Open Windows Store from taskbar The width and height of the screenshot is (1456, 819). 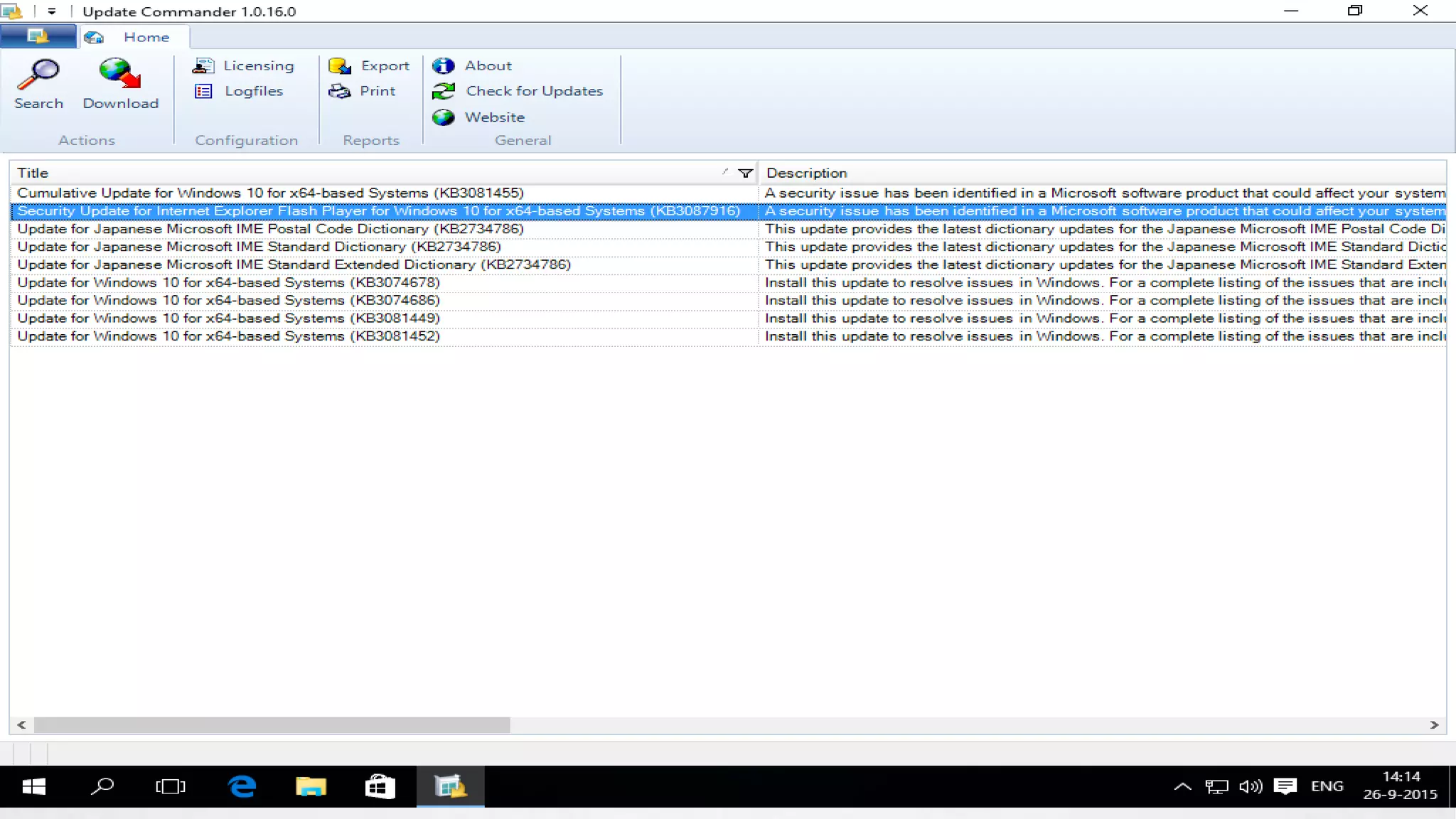(x=380, y=786)
